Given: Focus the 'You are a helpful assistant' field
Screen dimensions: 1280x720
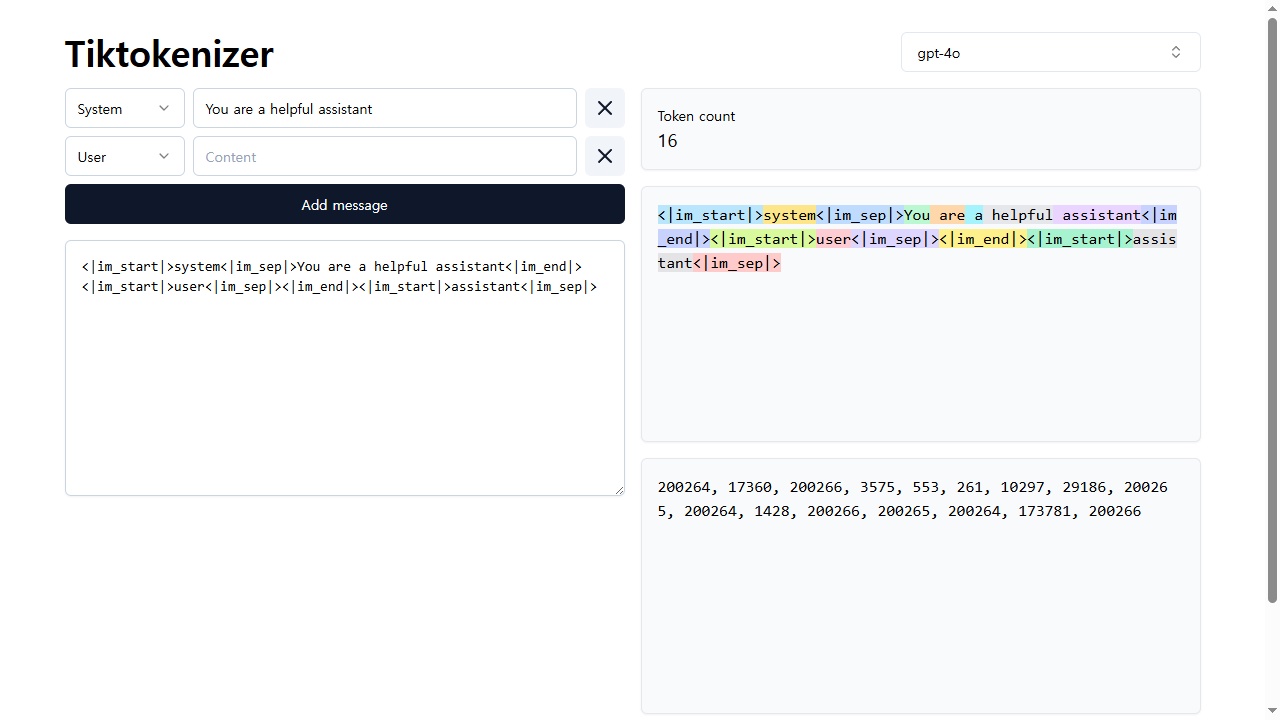Looking at the screenshot, I should [385, 108].
